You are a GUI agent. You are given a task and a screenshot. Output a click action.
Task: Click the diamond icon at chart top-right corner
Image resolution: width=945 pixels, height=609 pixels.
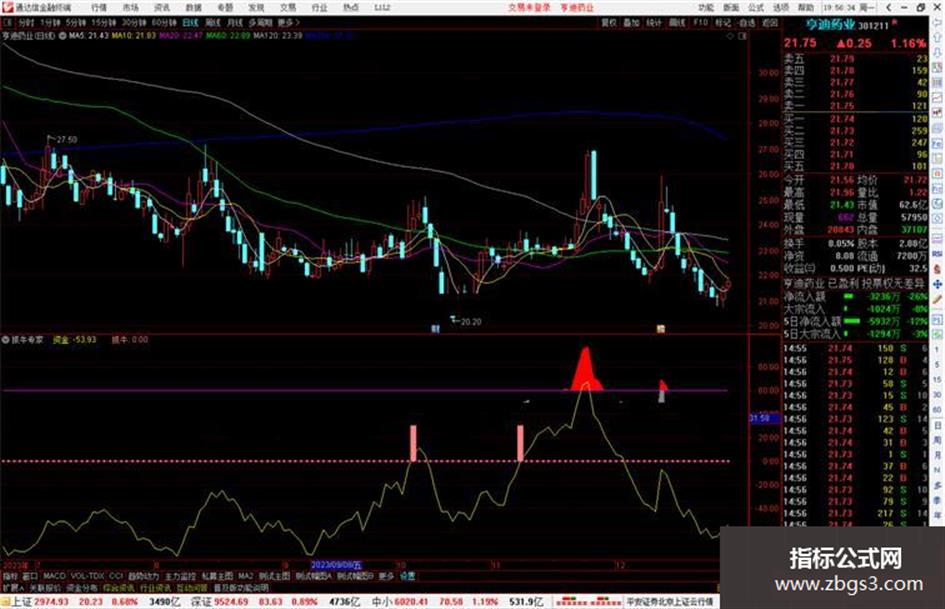tap(730, 36)
